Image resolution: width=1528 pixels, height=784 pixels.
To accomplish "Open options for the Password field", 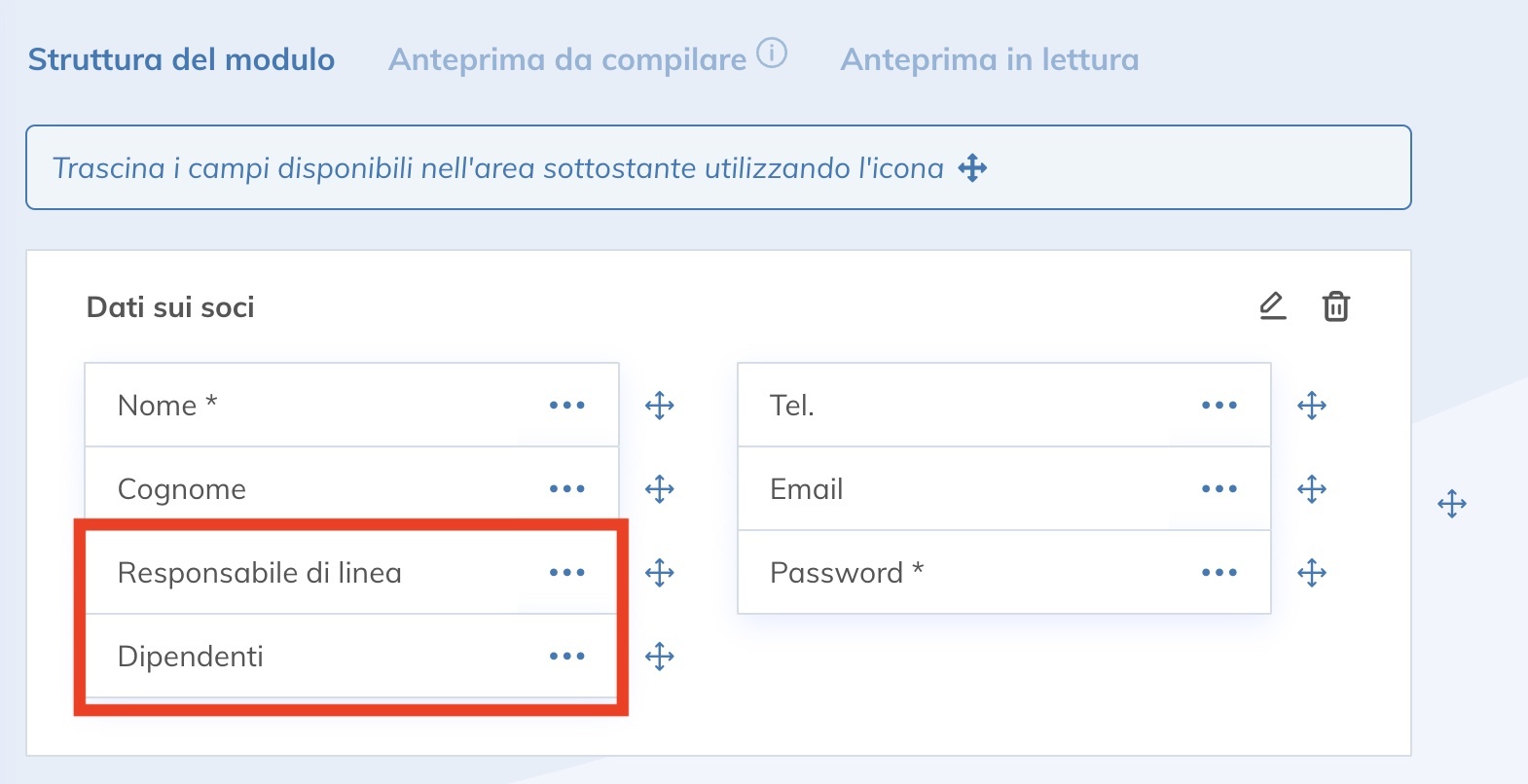I will point(1219,573).
